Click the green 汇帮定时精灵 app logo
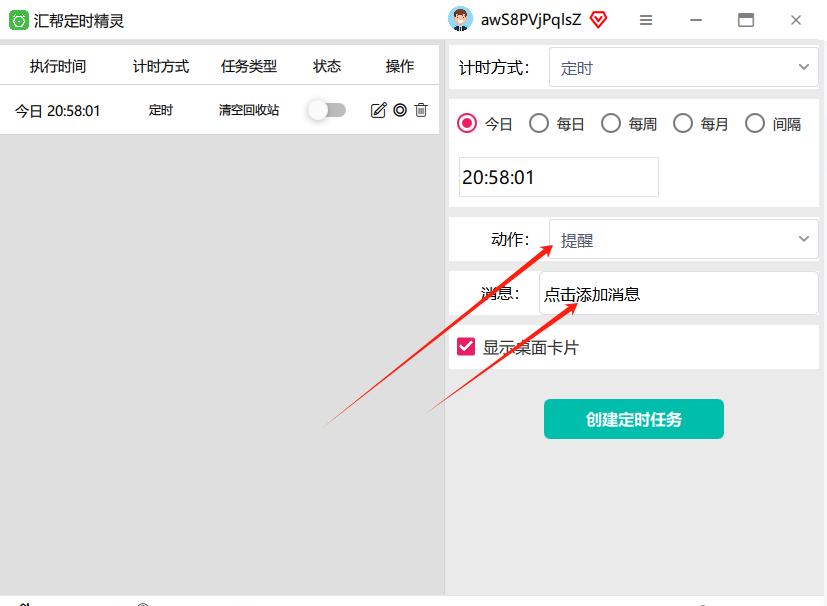Viewport: 827px width, 606px height. coord(16,19)
